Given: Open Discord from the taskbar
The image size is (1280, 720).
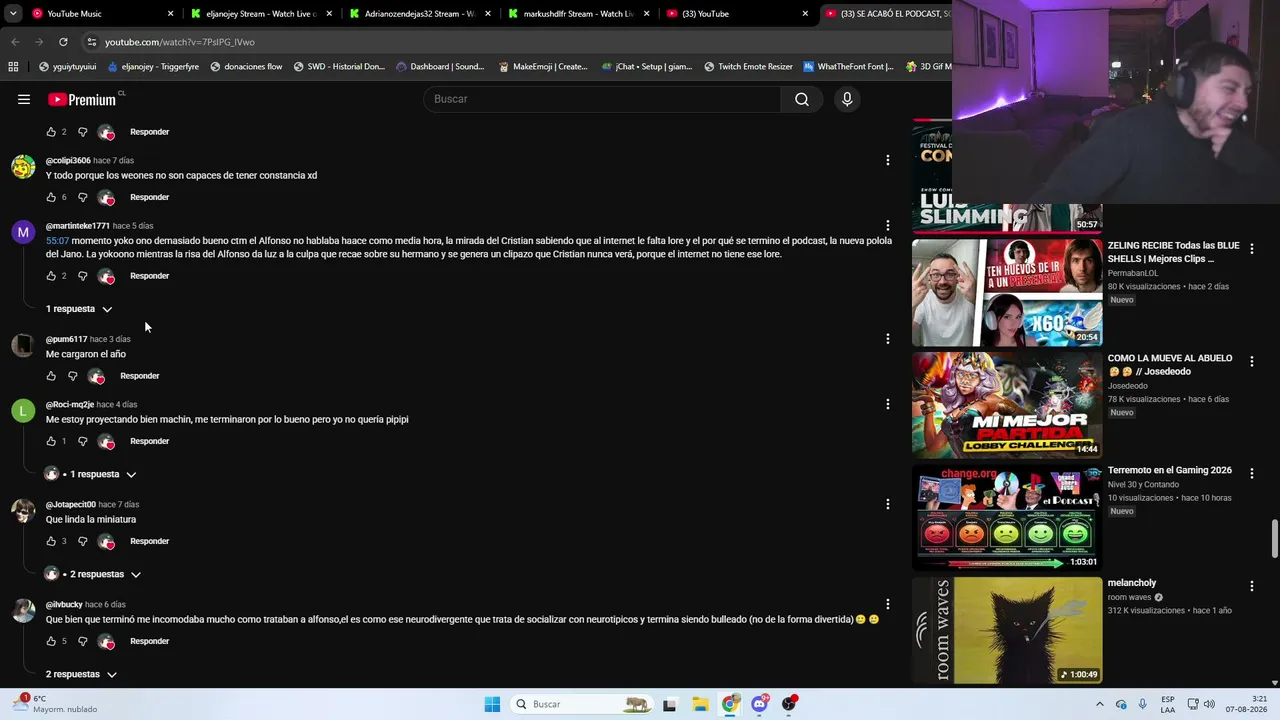Looking at the screenshot, I should [x=759, y=704].
